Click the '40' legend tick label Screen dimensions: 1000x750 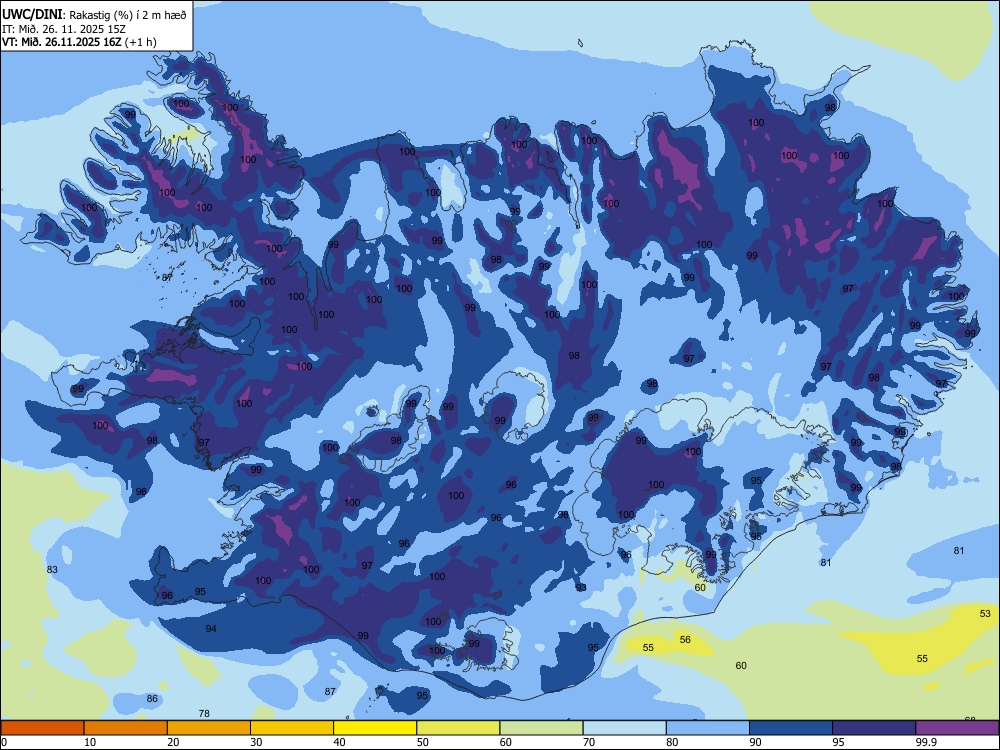339,742
